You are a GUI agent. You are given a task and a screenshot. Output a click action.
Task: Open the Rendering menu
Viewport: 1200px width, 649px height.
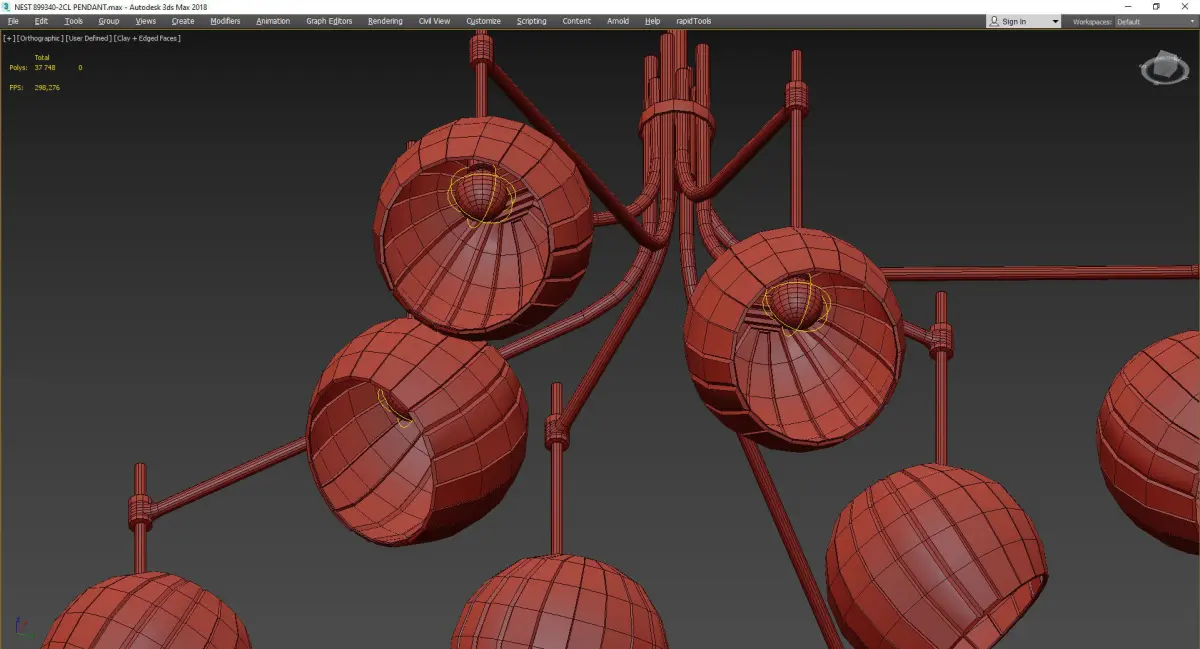[x=385, y=21]
